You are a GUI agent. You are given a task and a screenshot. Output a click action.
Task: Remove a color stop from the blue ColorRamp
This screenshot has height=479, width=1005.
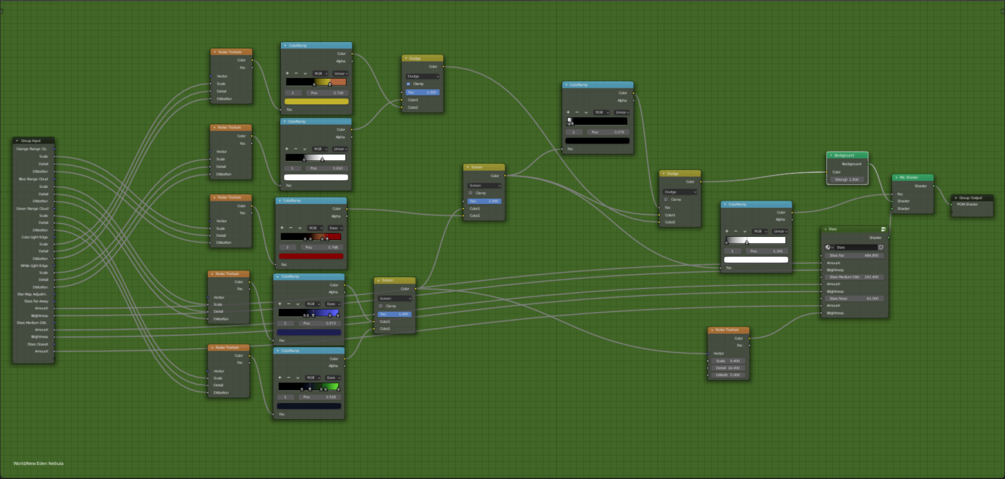289,304
